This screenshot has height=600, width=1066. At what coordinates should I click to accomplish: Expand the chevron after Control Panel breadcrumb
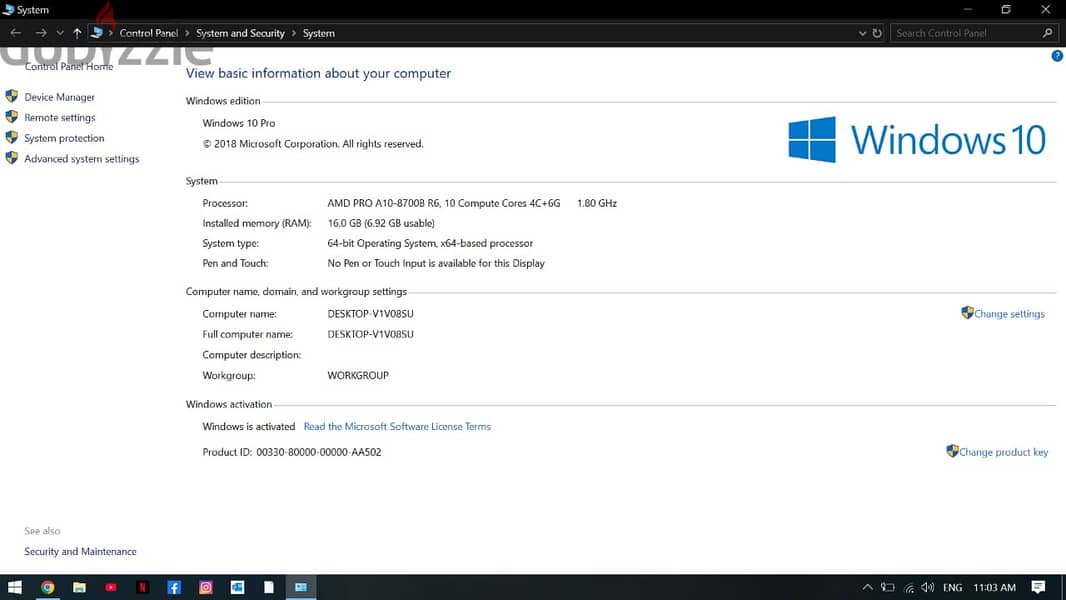[x=187, y=33]
